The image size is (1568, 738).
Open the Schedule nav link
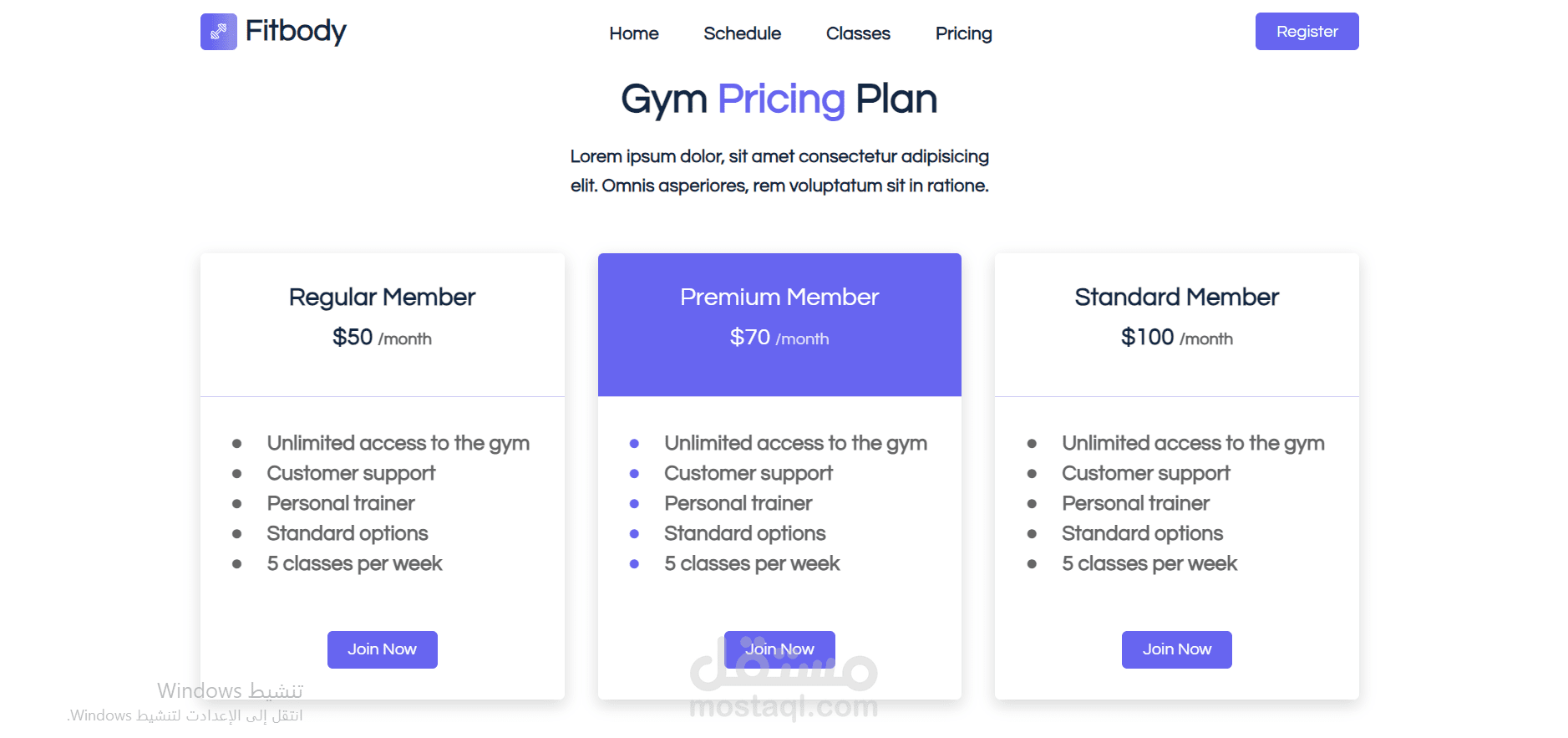742,33
